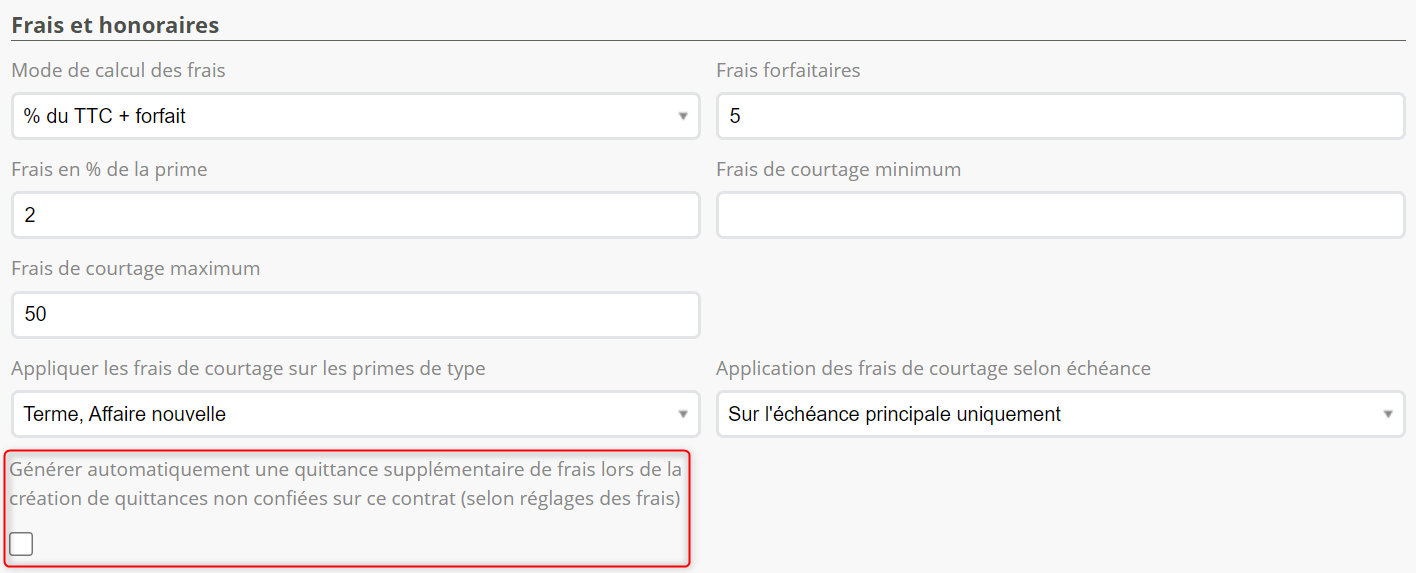Click the 'Frais et honoraires' section heading
Image resolution: width=1416 pixels, height=573 pixels.
pos(115,25)
